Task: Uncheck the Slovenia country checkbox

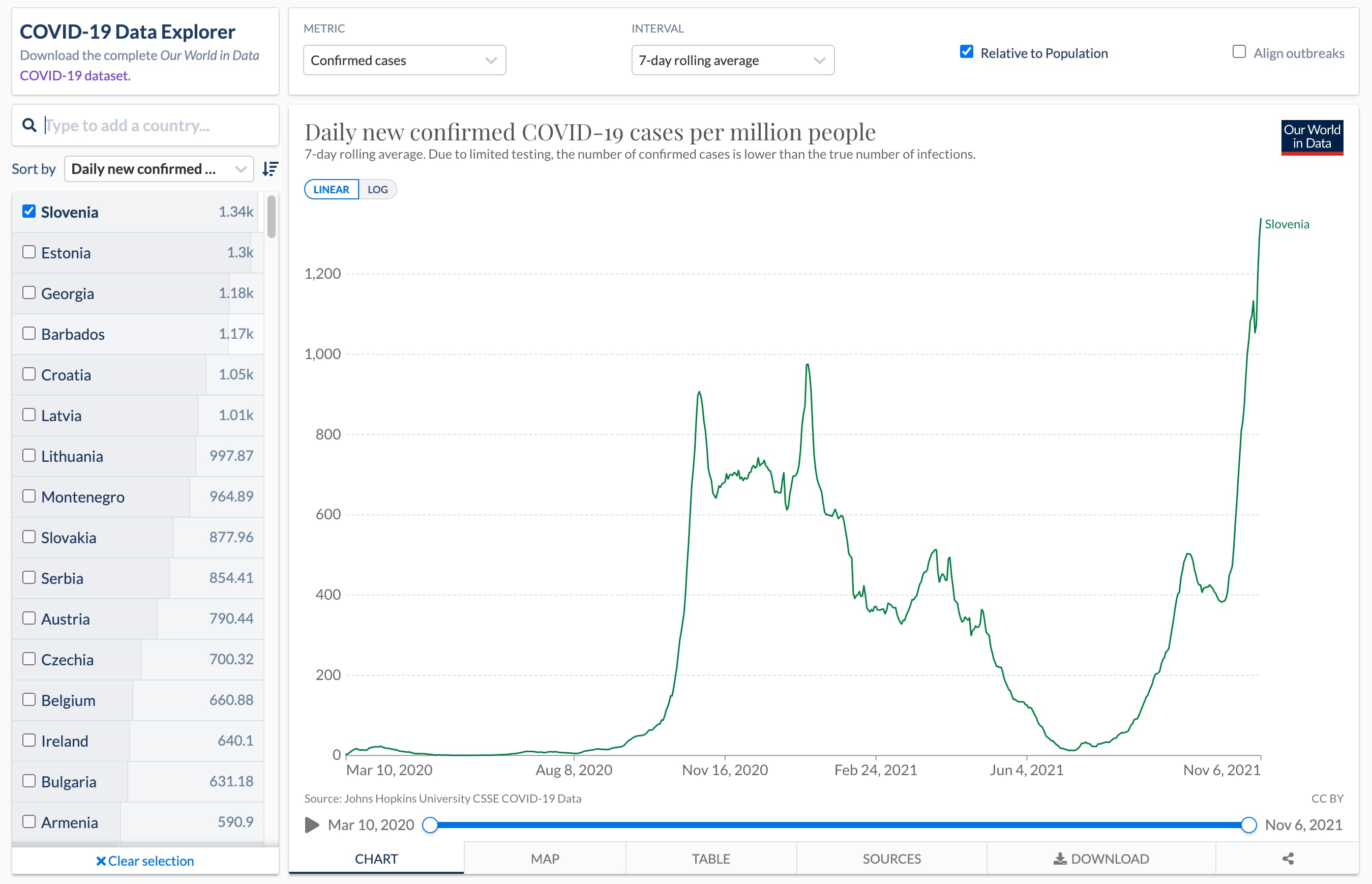Action: pos(29,211)
